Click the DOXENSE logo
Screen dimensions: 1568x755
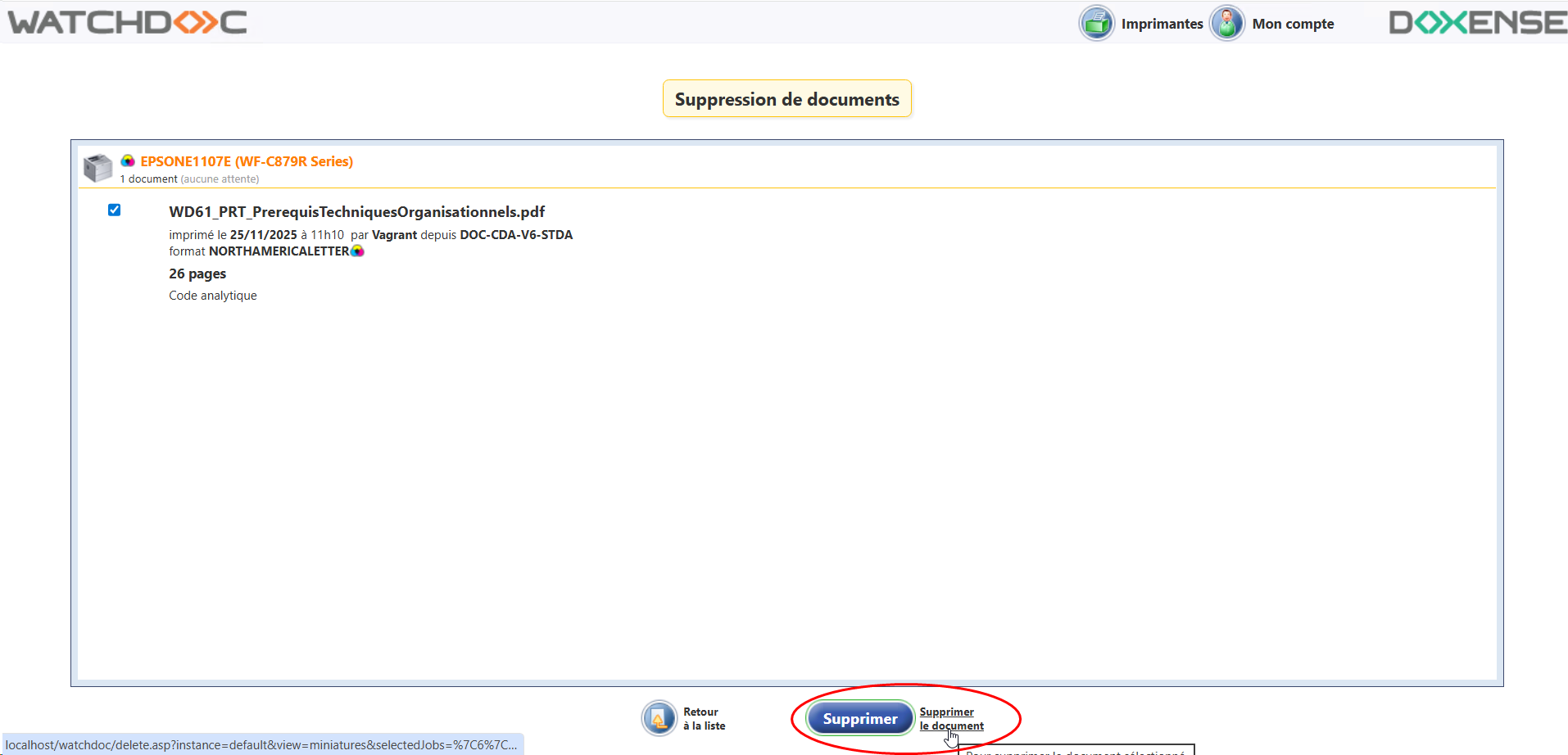pos(1477,22)
